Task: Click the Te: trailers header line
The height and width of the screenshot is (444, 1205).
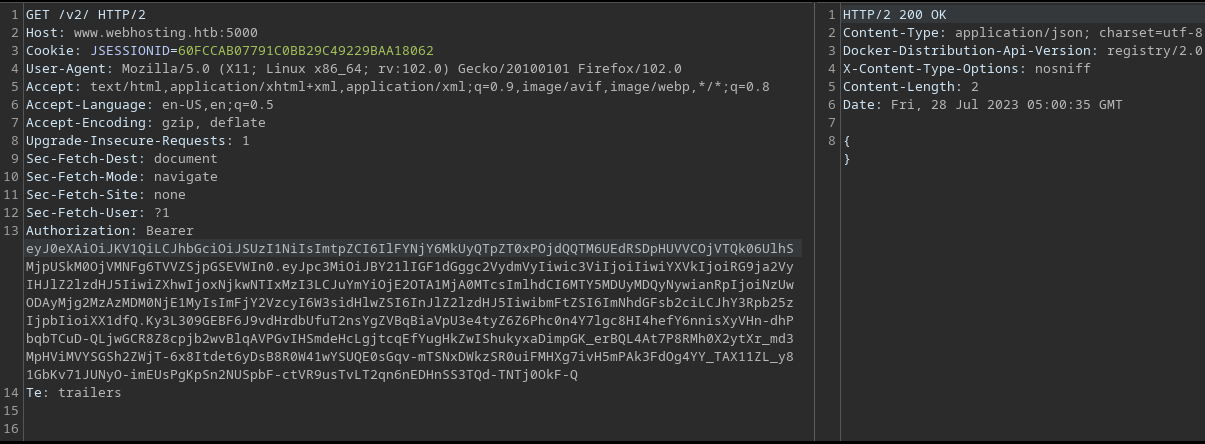Action: pyautogui.click(x=73, y=392)
